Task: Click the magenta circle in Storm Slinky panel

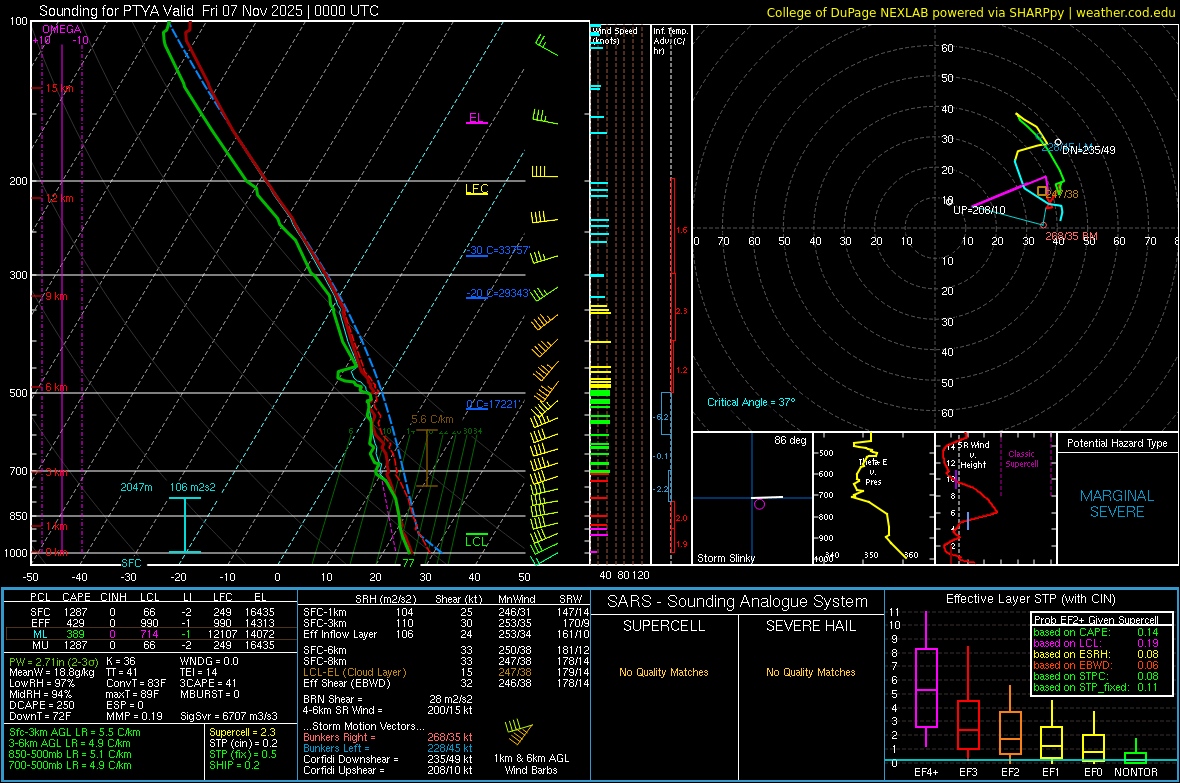Action: pyautogui.click(x=759, y=505)
